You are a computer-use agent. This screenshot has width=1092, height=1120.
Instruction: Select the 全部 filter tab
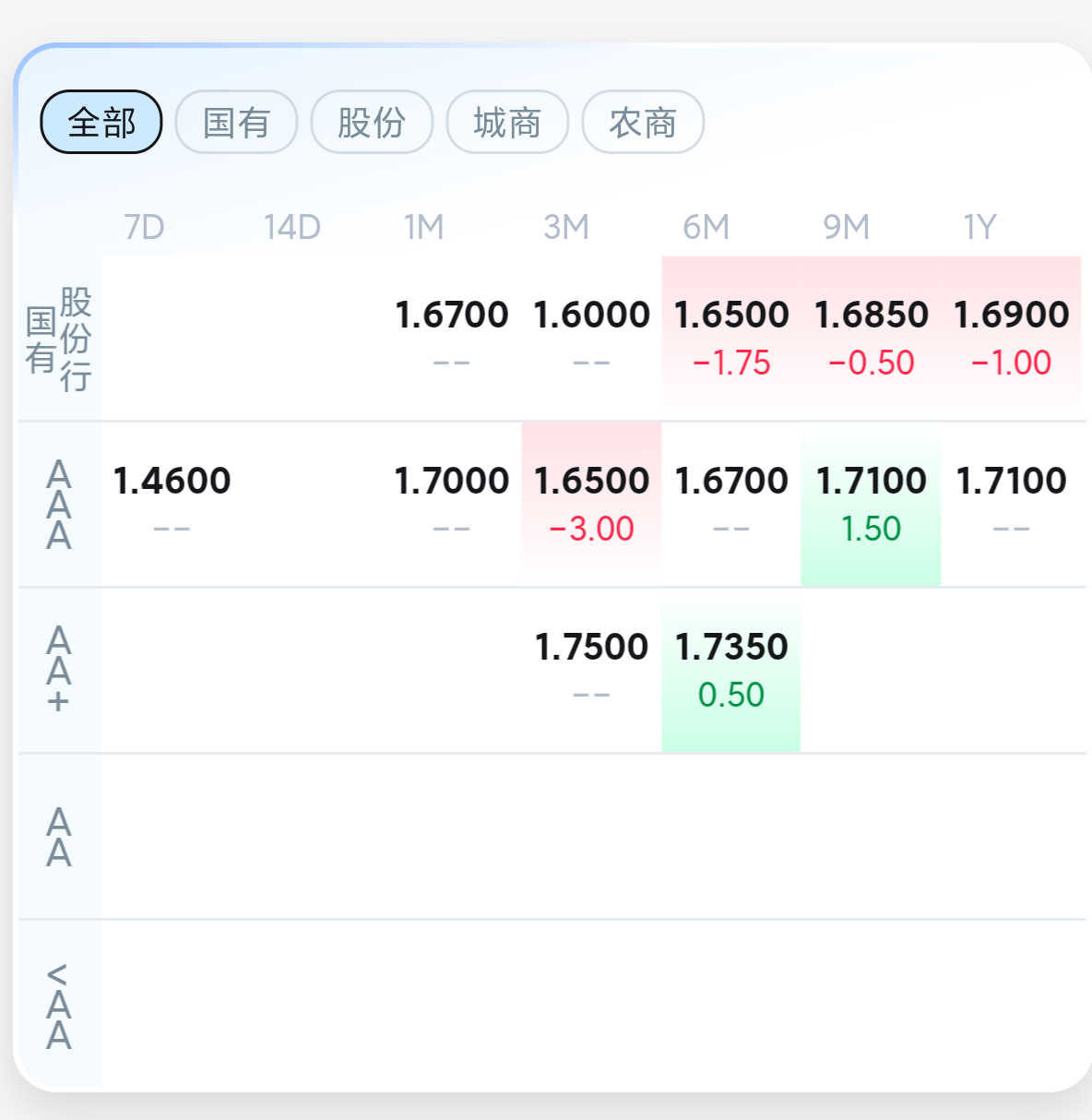point(101,122)
